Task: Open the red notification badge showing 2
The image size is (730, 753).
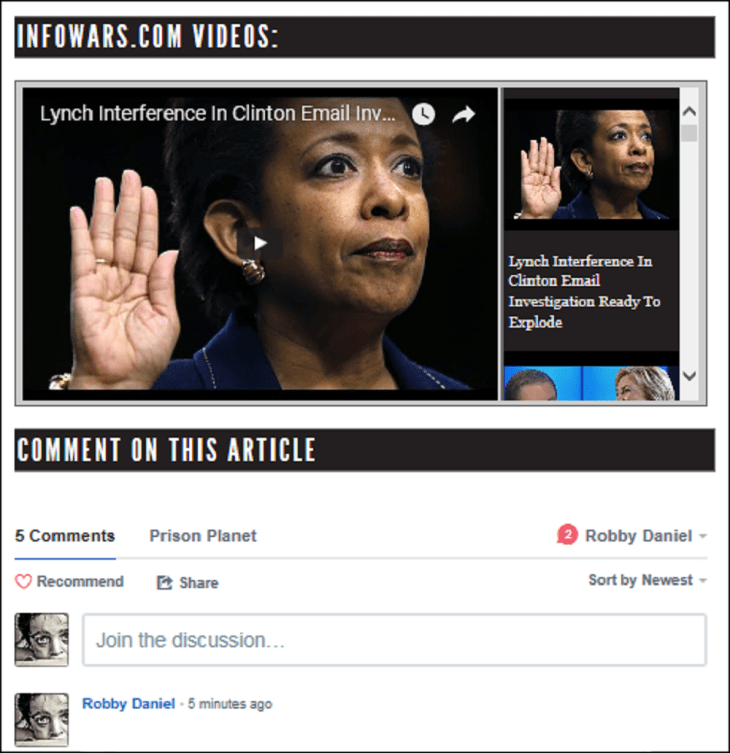Action: [x=567, y=536]
